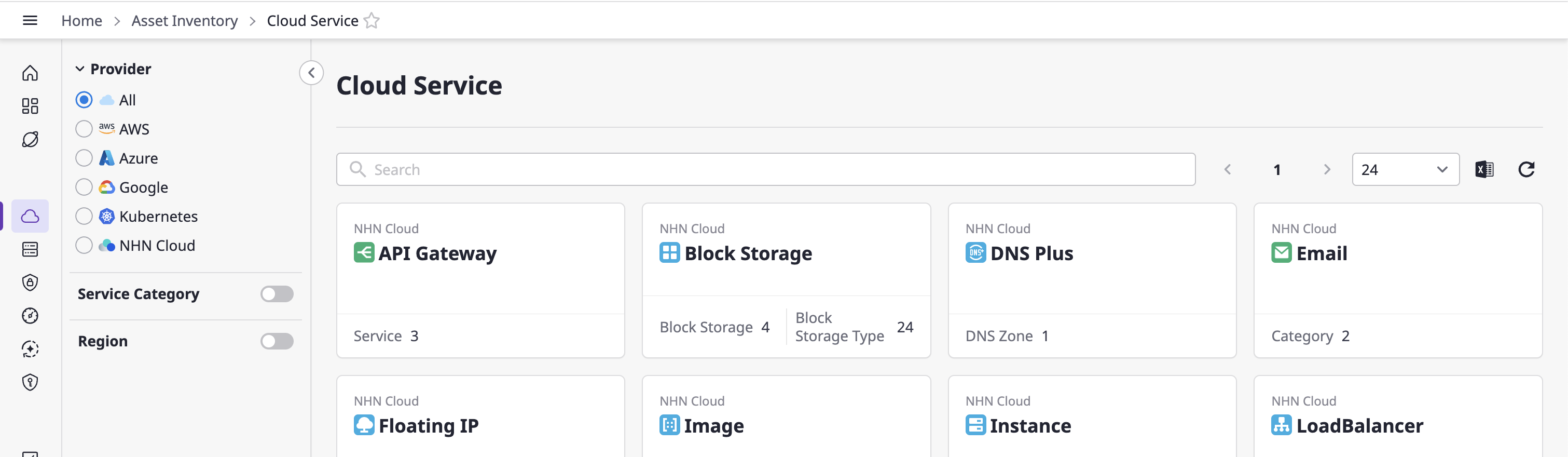
Task: Refresh the cloud service list
Action: (x=1526, y=169)
